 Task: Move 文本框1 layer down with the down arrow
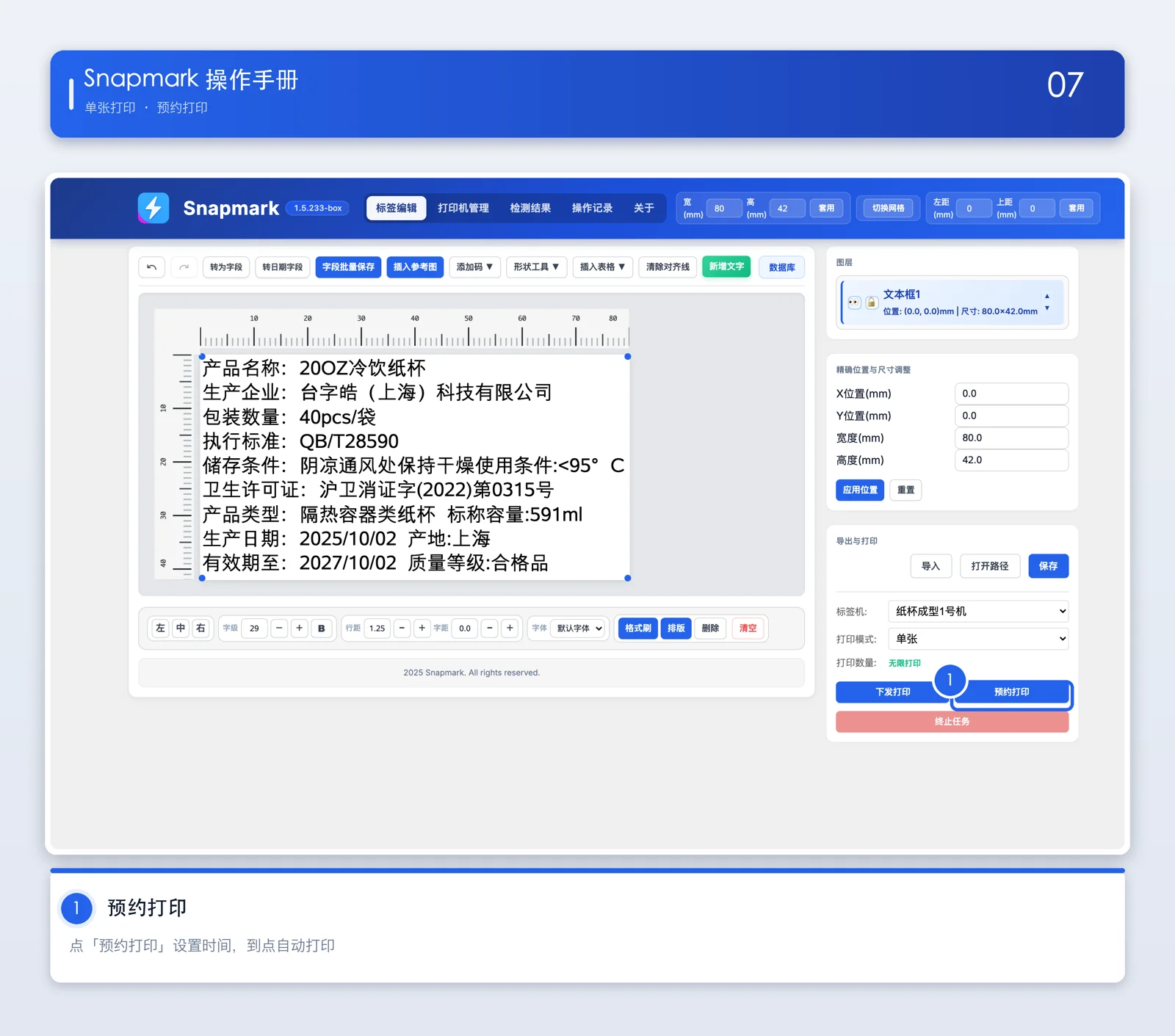point(1047,308)
